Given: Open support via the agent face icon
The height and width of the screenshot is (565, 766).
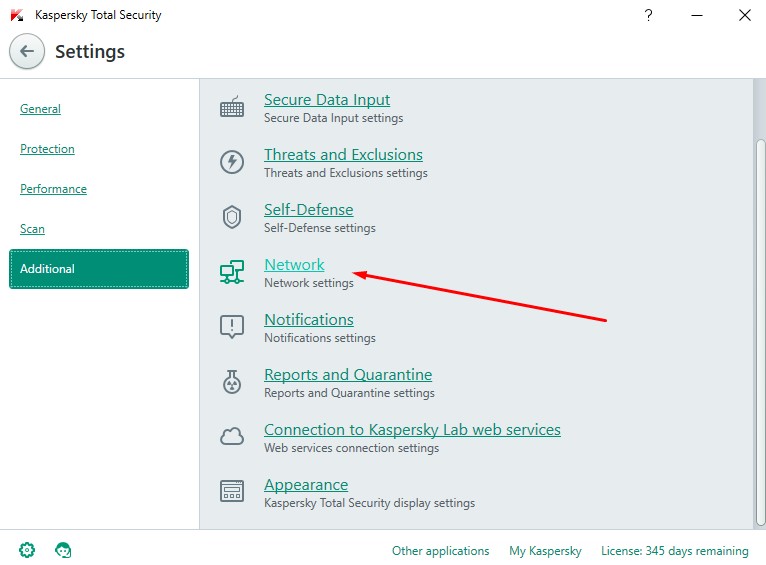Looking at the screenshot, I should pyautogui.click(x=63, y=550).
